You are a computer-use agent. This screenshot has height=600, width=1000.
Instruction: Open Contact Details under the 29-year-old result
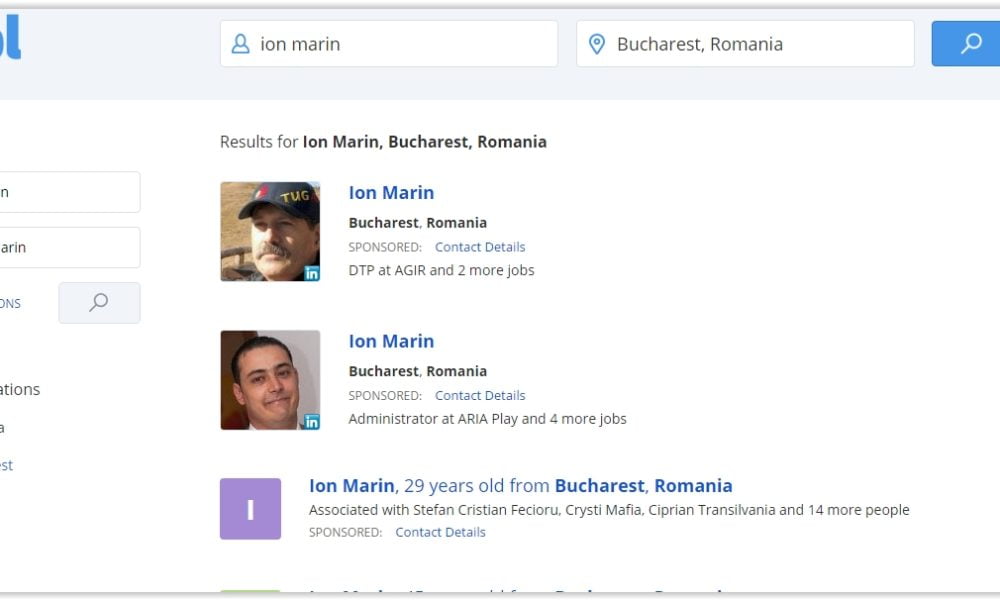(x=440, y=532)
